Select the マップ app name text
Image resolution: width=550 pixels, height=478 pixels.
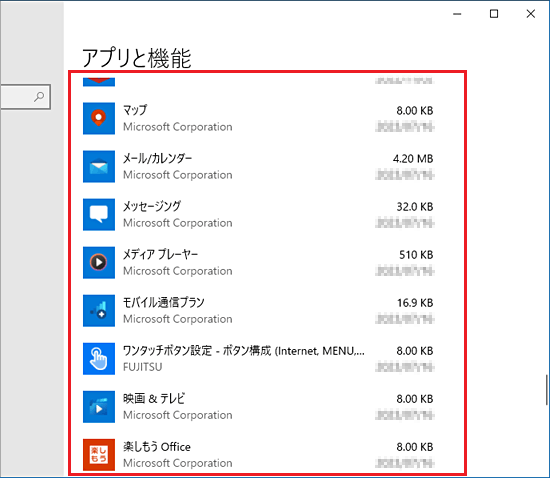135,110
